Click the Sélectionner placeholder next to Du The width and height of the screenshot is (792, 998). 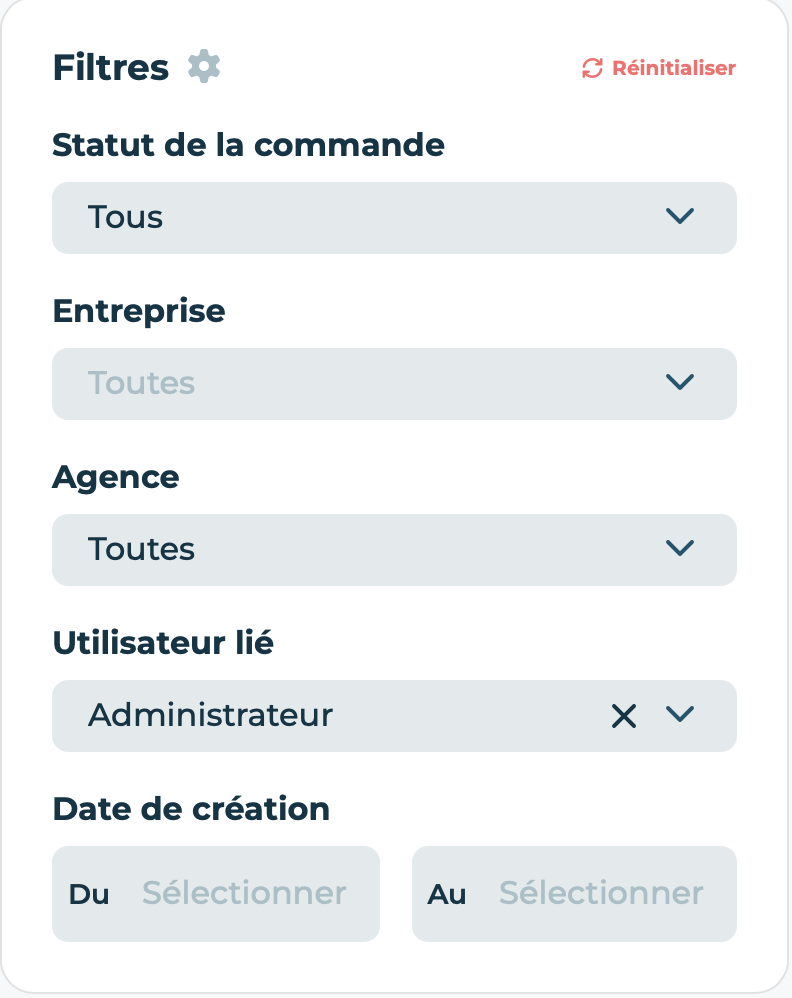tap(244, 893)
